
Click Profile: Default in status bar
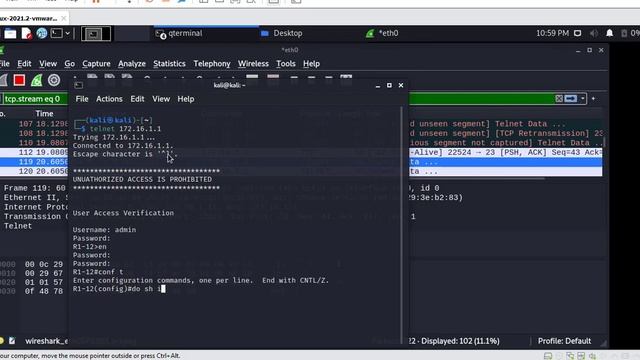(564, 341)
